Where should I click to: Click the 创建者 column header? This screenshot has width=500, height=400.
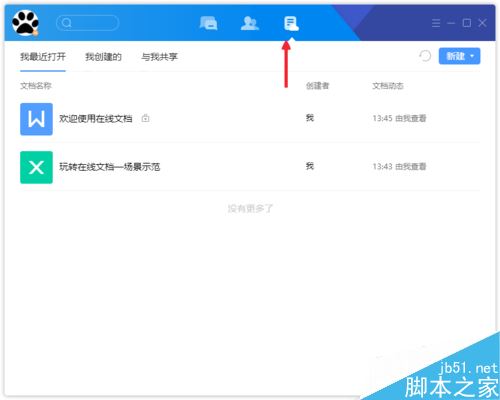[x=317, y=86]
